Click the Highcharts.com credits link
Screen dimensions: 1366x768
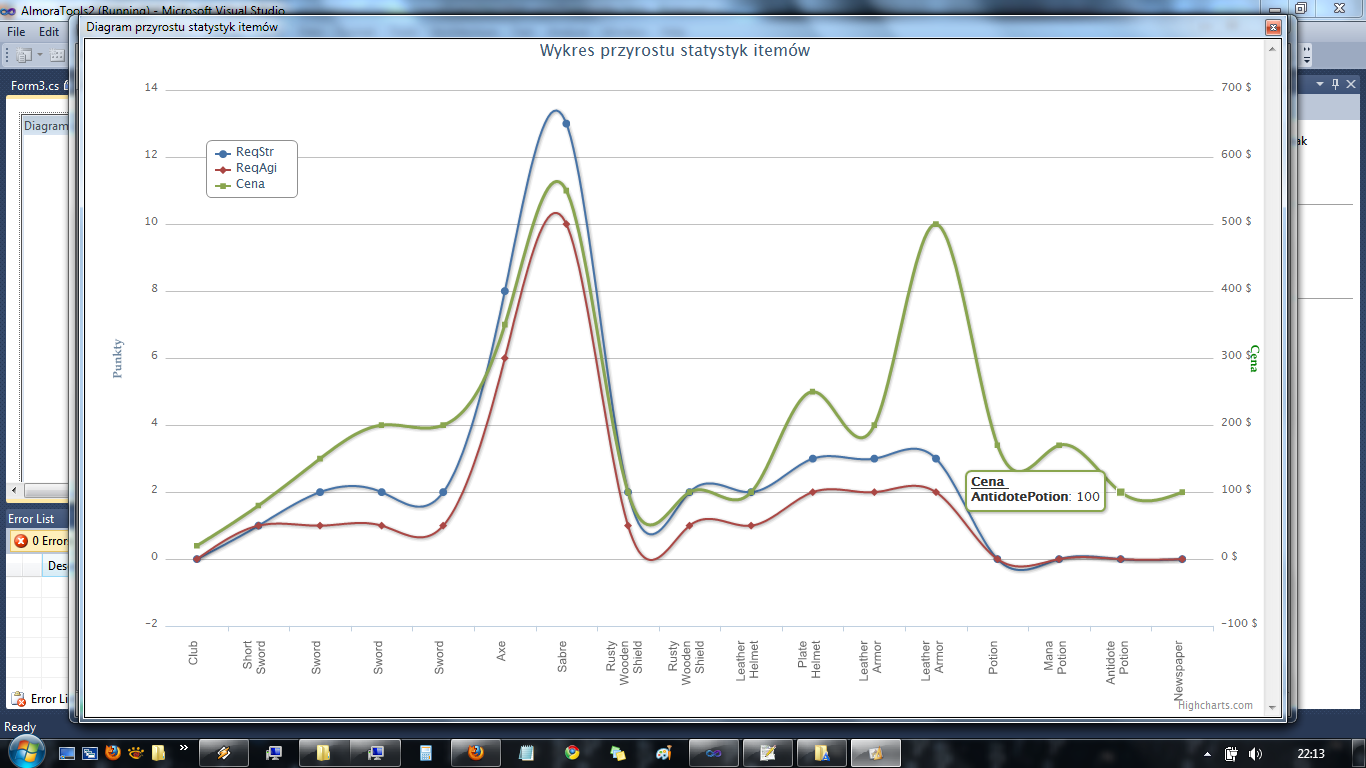[x=1215, y=705]
